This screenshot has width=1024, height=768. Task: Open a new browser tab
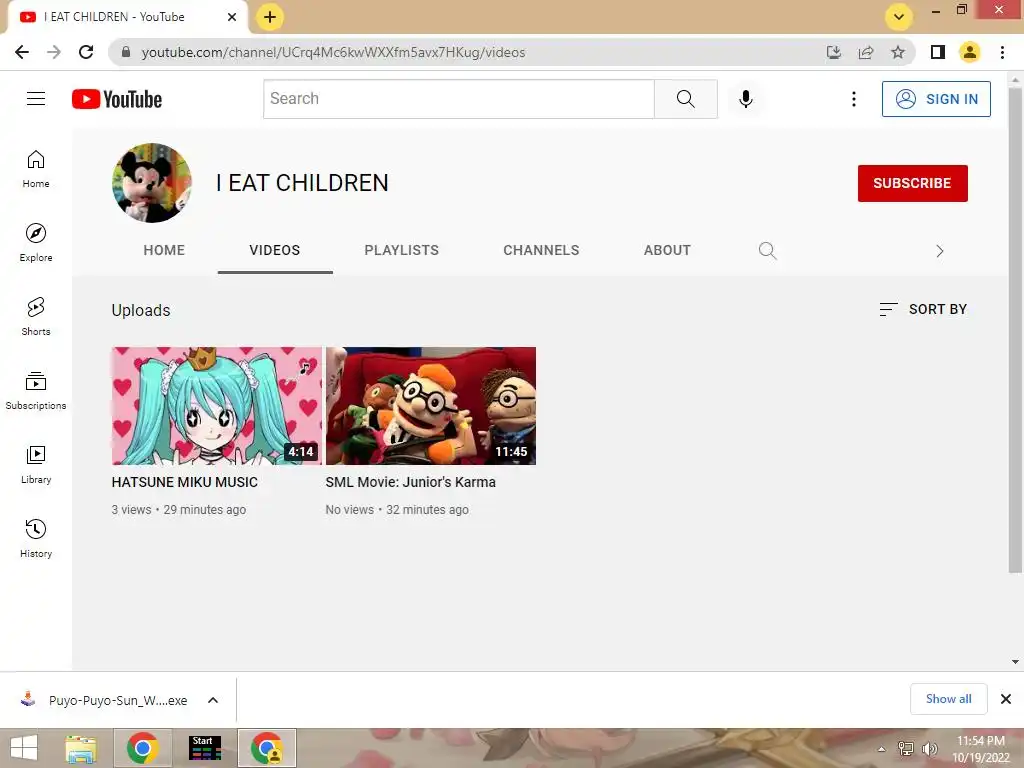pos(270,17)
